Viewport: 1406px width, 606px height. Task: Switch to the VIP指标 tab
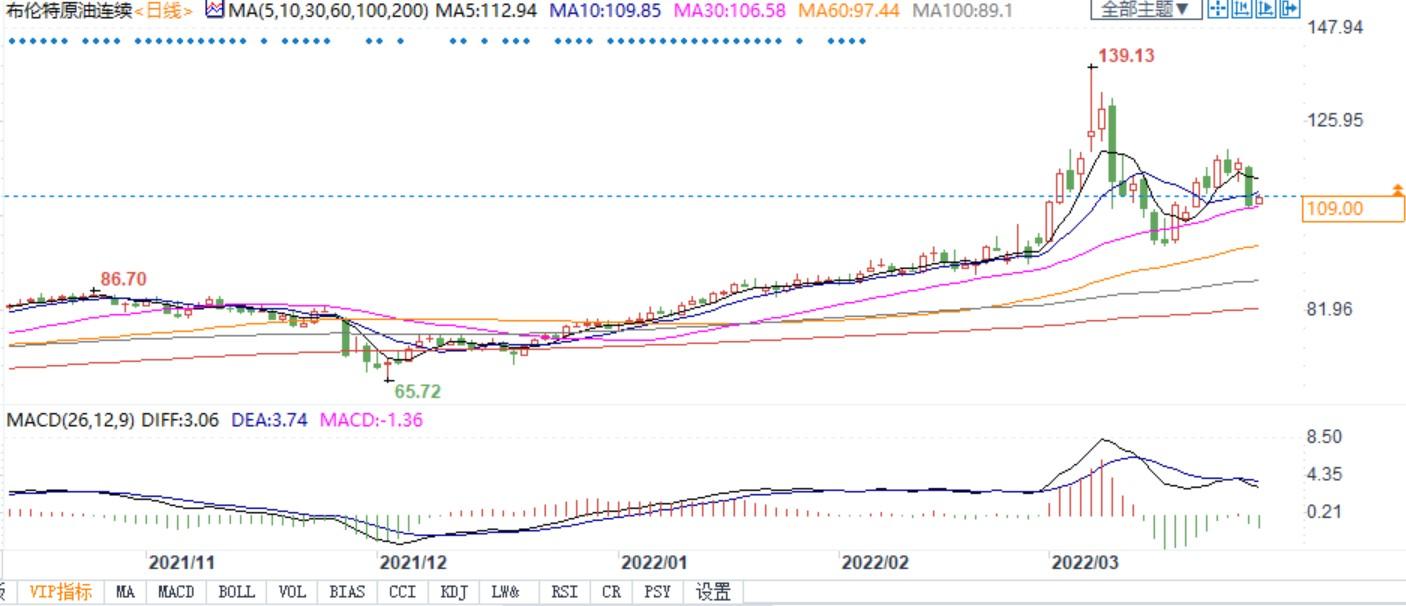pos(60,592)
